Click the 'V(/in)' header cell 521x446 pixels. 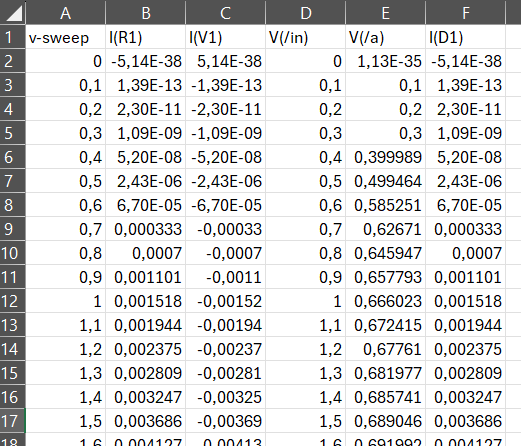[306, 37]
